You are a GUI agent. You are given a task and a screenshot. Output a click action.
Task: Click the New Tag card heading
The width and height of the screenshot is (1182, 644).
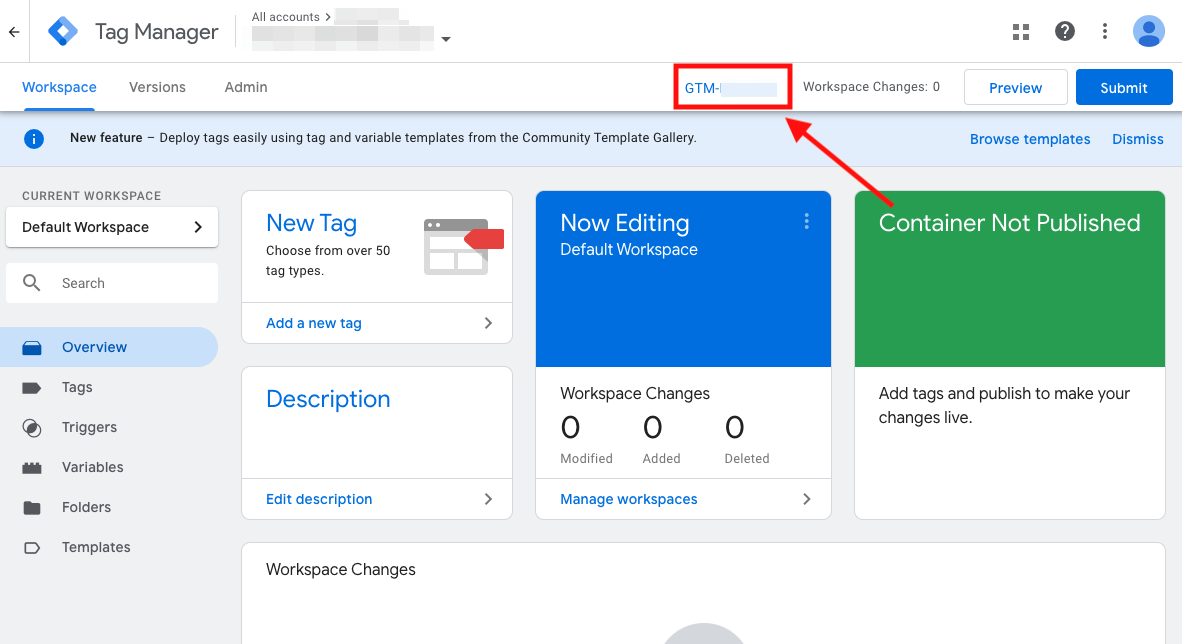pyautogui.click(x=311, y=223)
